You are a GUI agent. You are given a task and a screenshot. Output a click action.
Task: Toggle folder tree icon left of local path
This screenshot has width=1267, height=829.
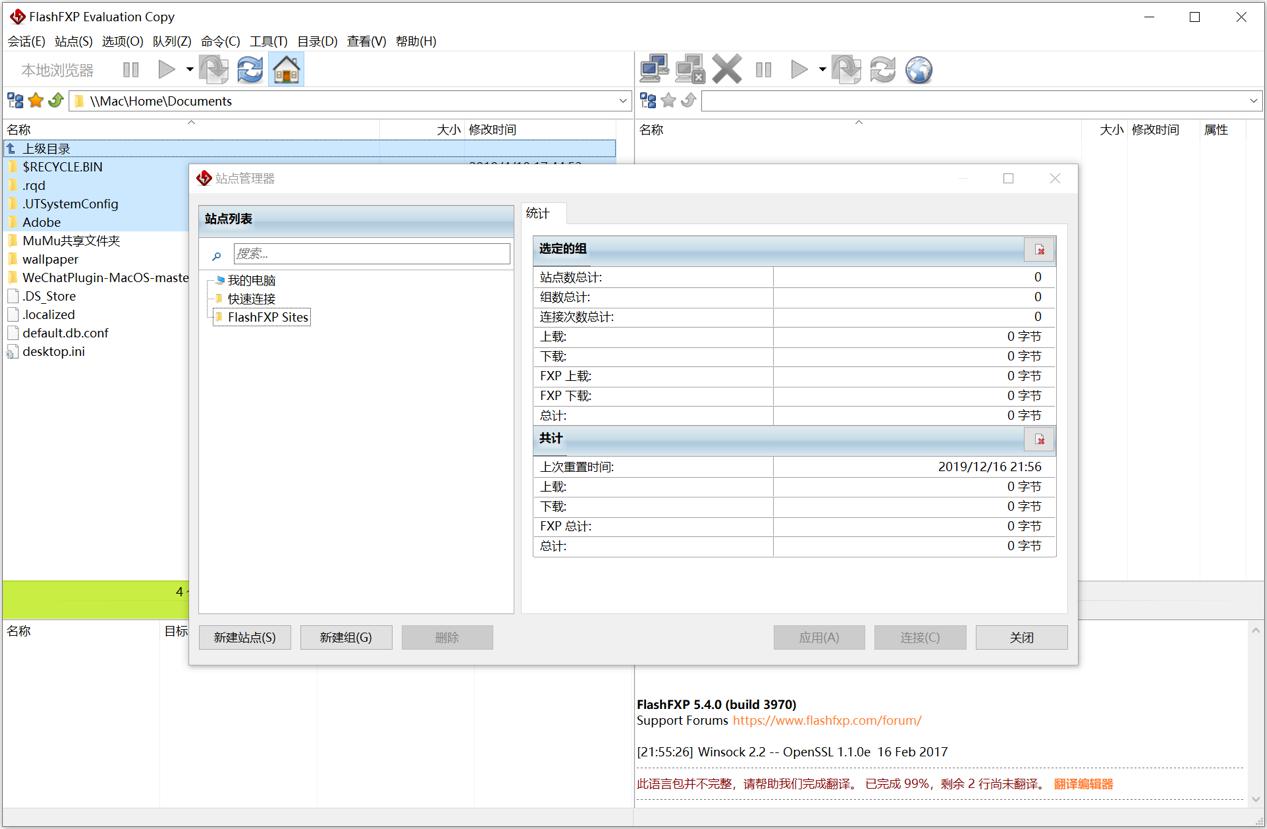15,100
